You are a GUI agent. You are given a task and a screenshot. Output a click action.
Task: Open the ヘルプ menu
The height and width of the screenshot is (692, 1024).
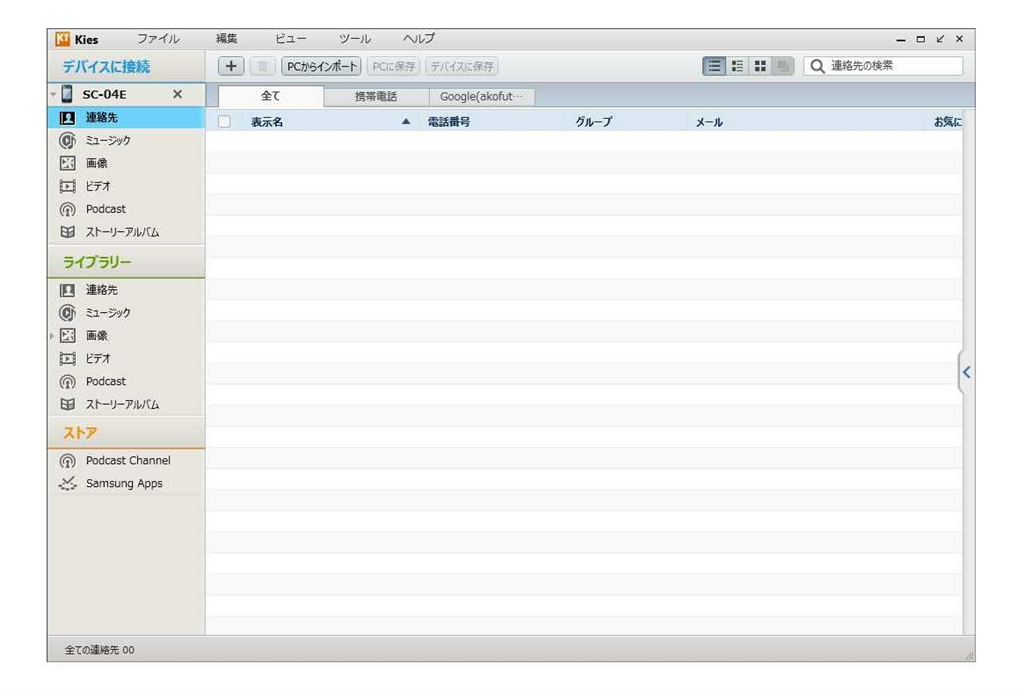[x=419, y=39]
